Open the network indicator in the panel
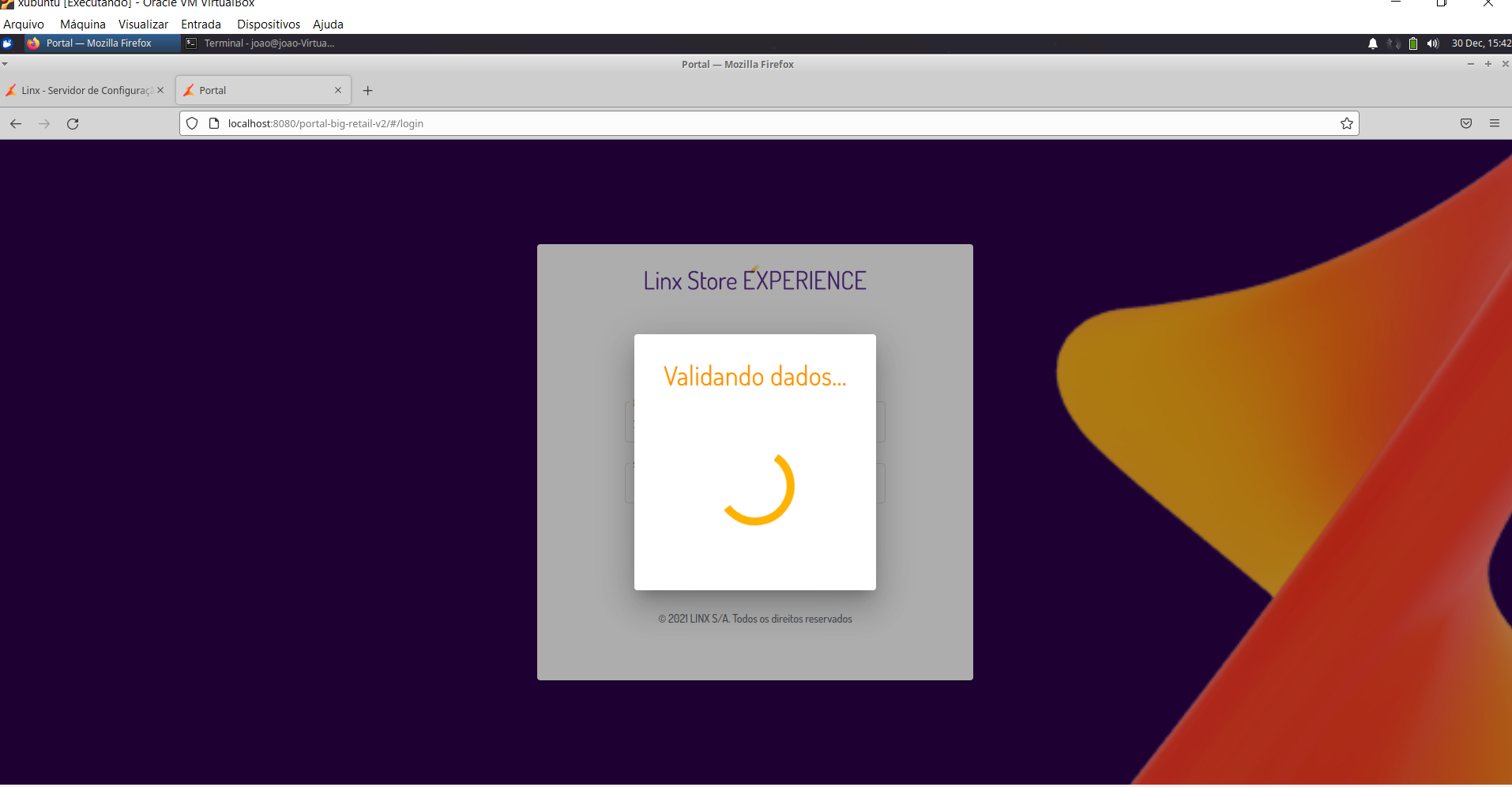Image resolution: width=1512 pixels, height=787 pixels. pos(1394,43)
